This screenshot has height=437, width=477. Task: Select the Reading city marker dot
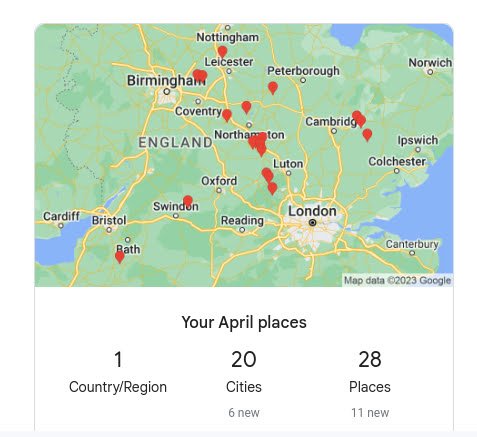[242, 230]
